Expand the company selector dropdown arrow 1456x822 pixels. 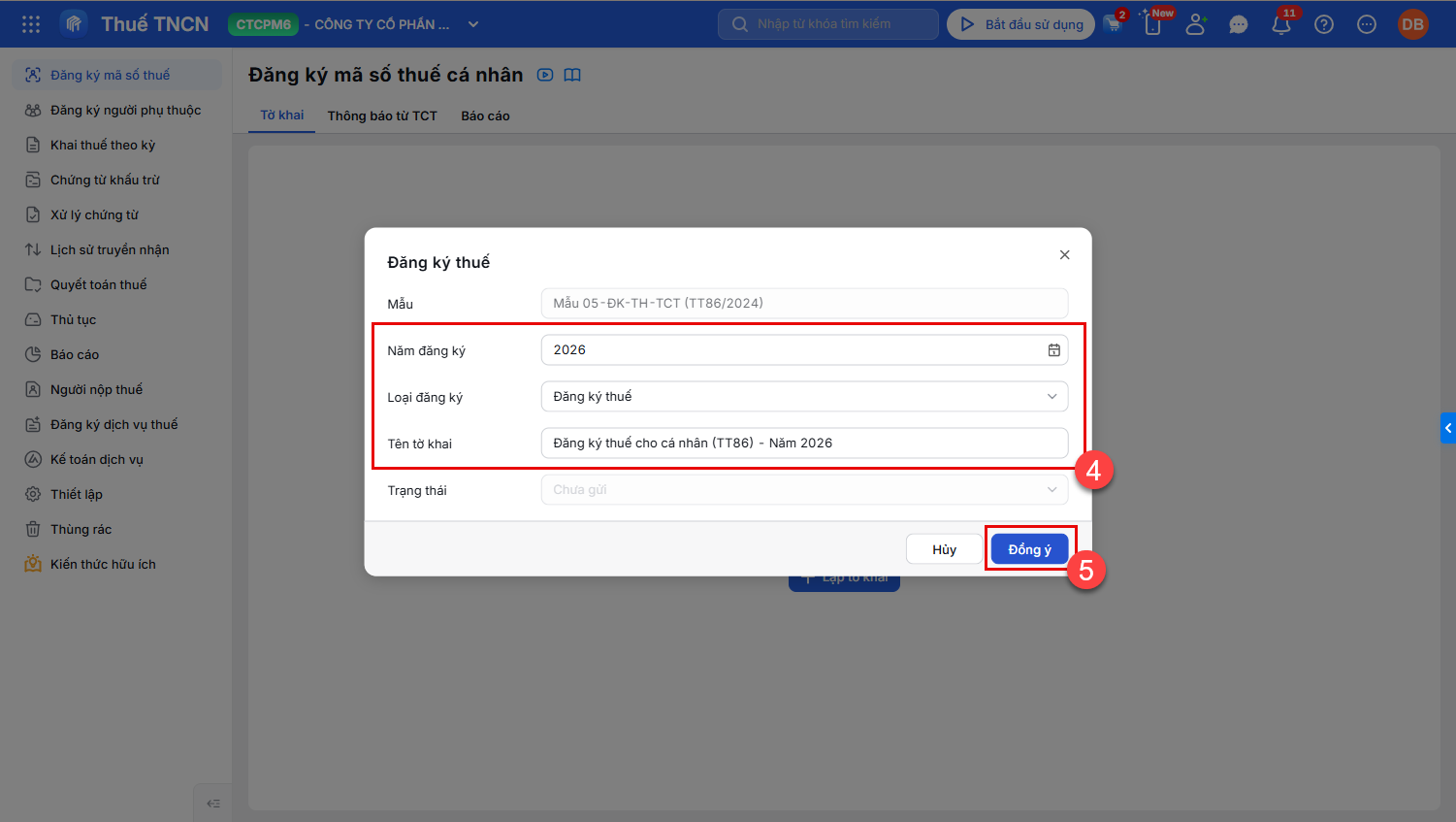473,24
